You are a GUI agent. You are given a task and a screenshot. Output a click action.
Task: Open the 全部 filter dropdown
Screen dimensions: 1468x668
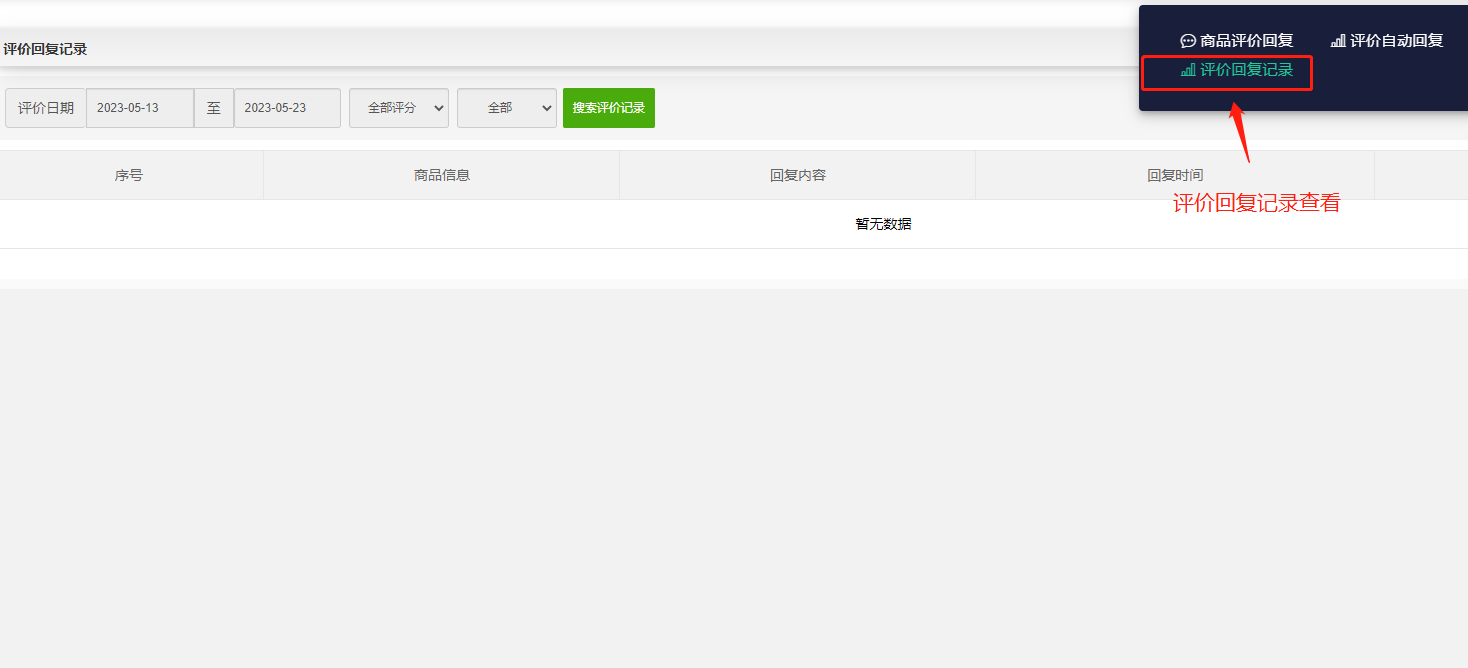coord(506,108)
